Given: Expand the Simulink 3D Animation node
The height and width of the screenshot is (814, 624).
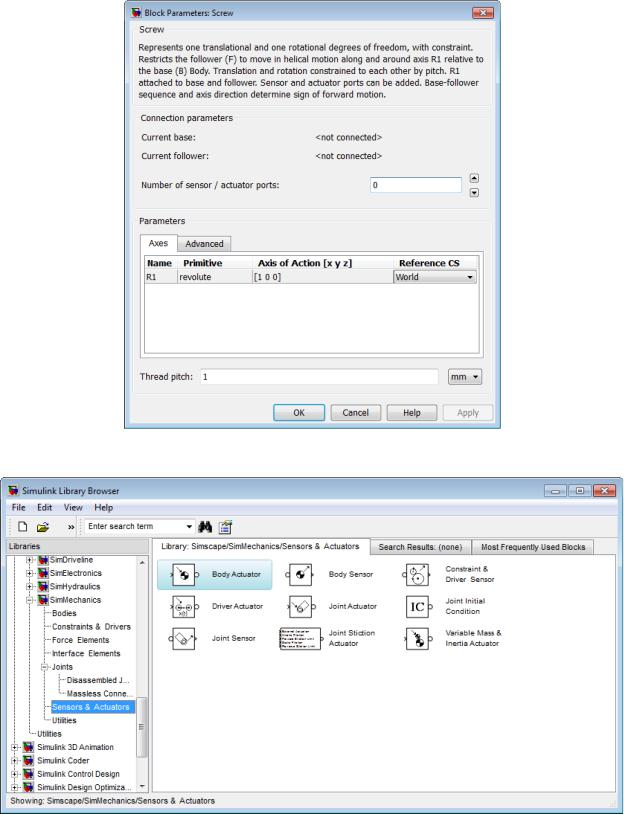Looking at the screenshot, I should (x=15, y=748).
